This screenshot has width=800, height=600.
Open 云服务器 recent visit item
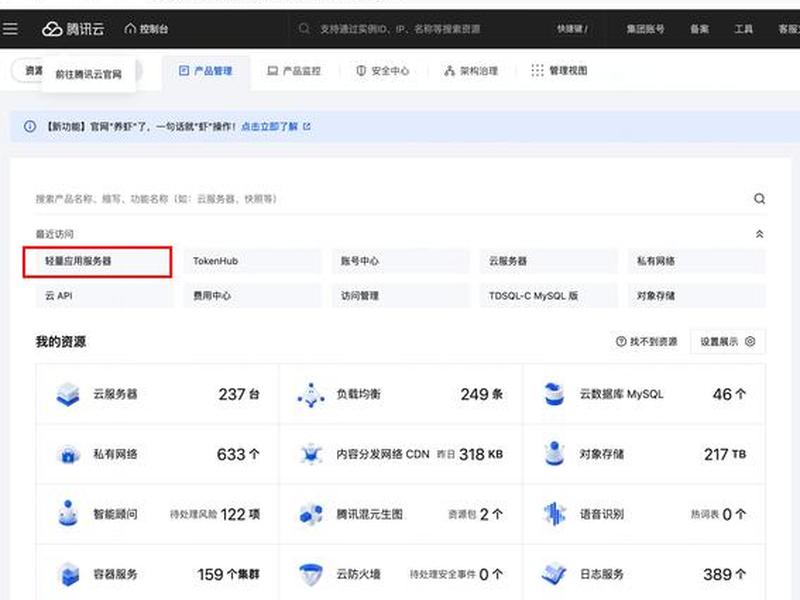point(548,261)
